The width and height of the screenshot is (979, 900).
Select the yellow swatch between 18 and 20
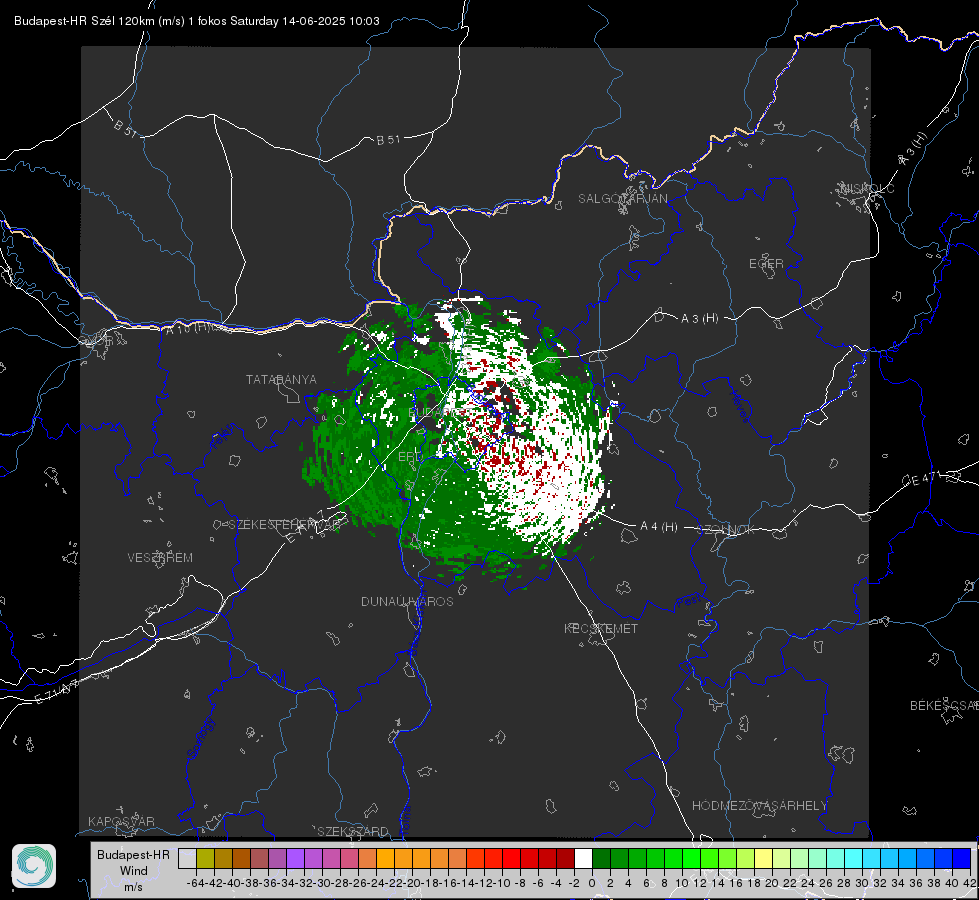click(763, 858)
